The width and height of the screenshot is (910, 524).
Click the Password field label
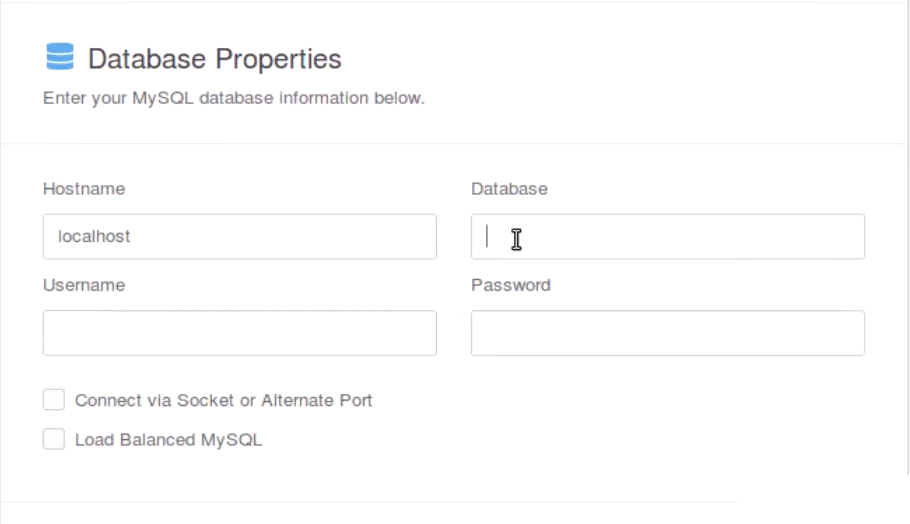(510, 285)
